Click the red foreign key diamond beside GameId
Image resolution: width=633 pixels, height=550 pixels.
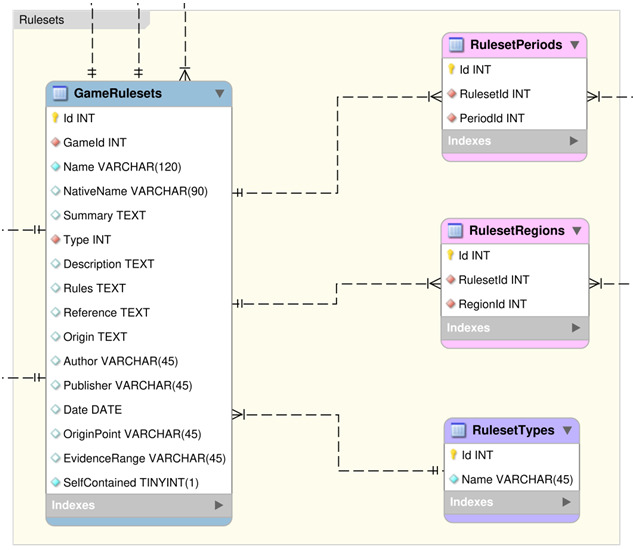[x=55, y=143]
